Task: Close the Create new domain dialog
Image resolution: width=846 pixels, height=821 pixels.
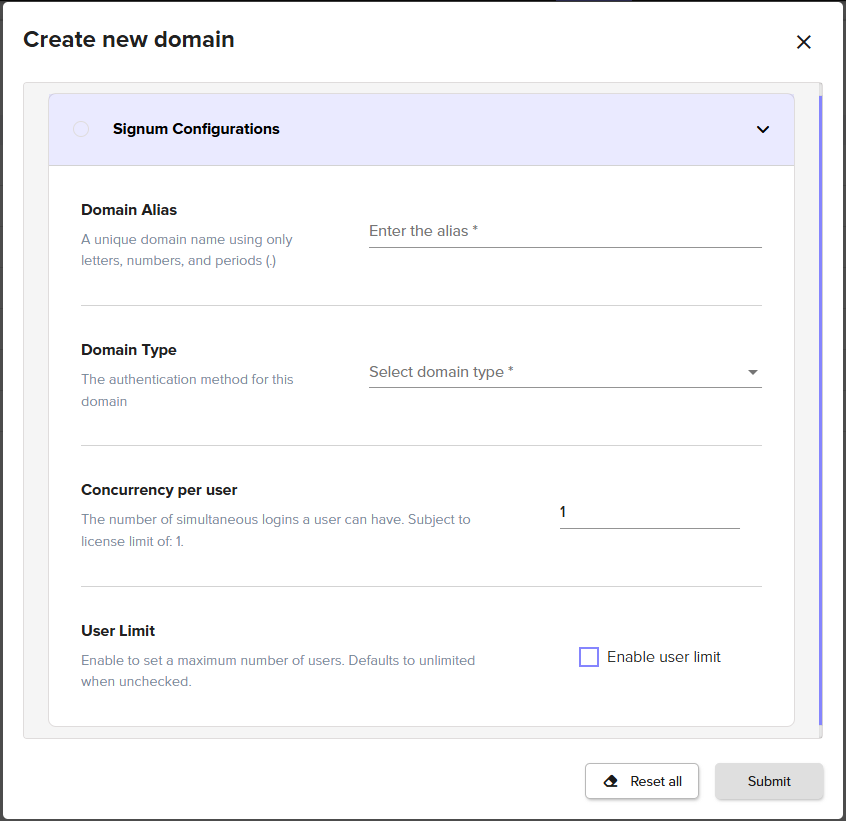Action: pos(803,42)
